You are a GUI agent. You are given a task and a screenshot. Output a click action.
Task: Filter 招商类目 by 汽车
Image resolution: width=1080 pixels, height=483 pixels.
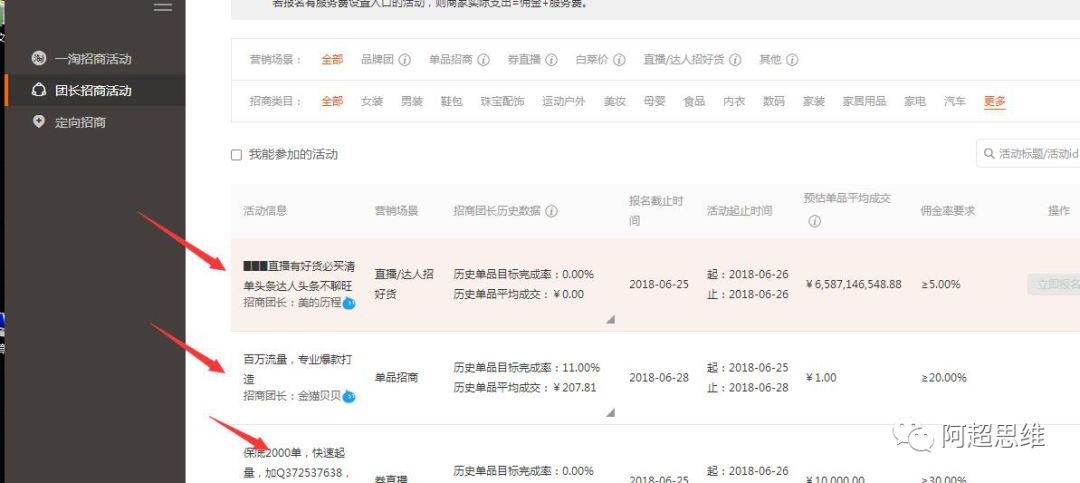955,101
